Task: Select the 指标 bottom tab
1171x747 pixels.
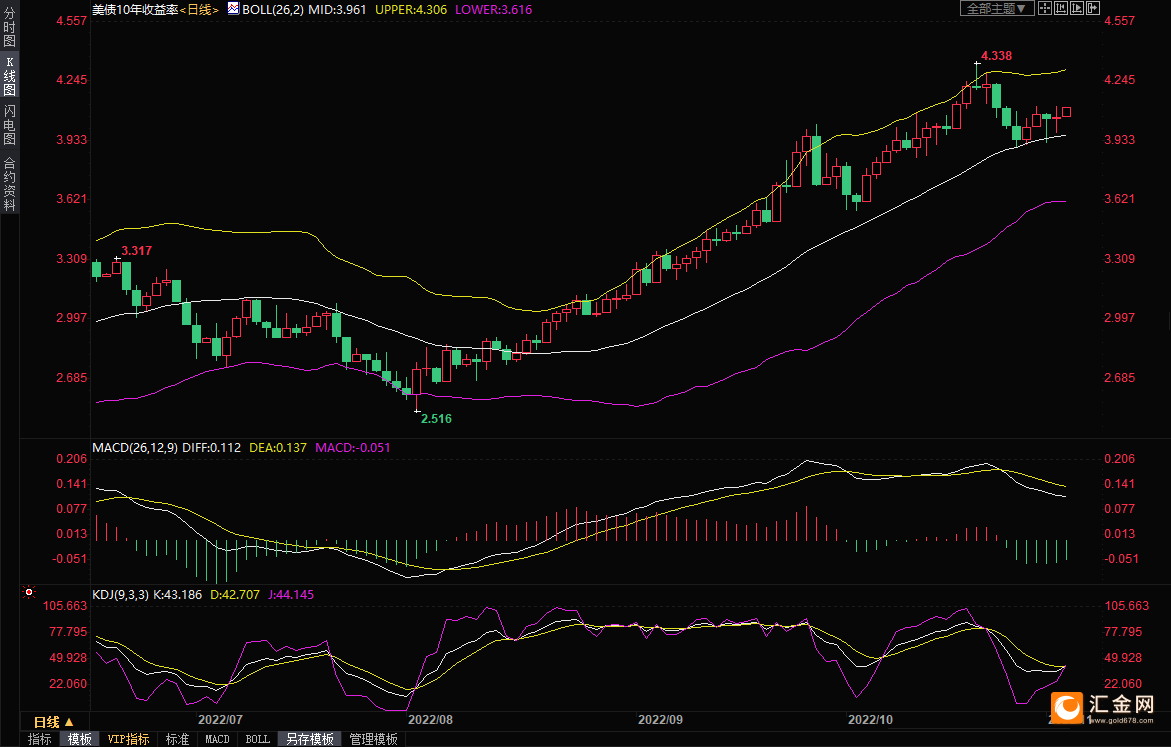Action: tap(40, 739)
